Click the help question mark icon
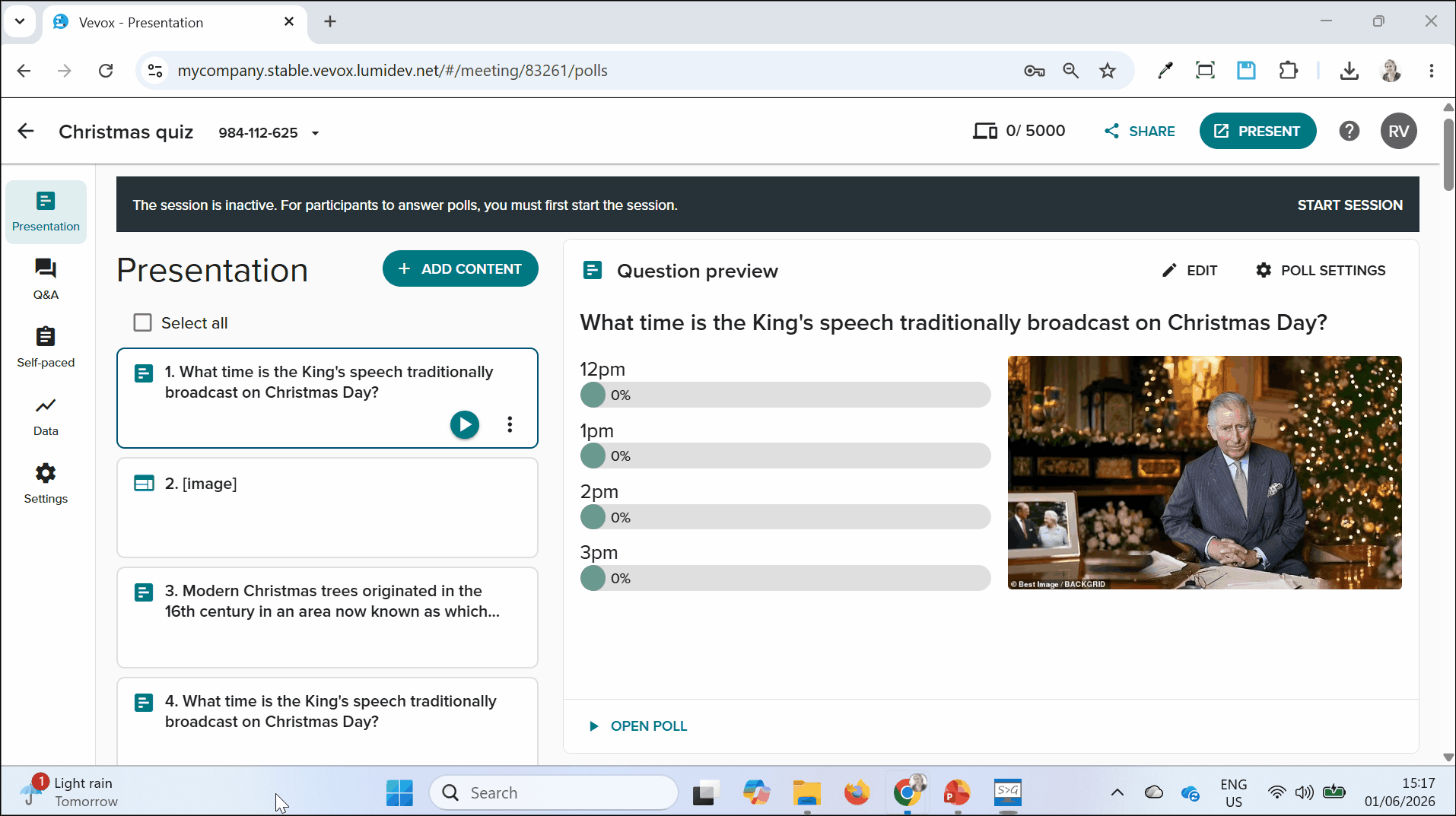This screenshot has height=816, width=1456. click(1349, 131)
